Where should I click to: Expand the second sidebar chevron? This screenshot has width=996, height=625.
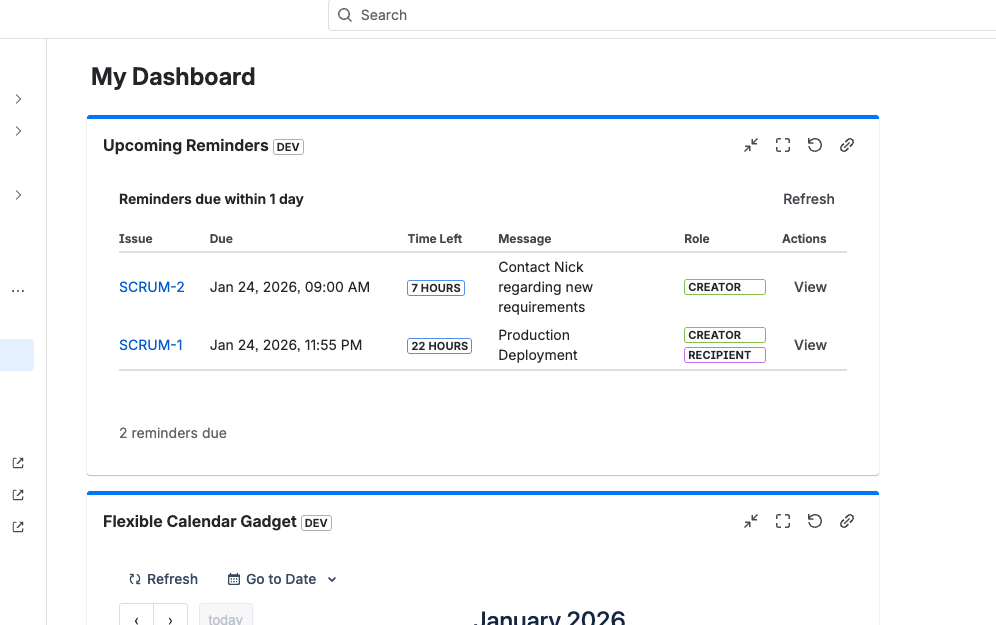point(18,131)
